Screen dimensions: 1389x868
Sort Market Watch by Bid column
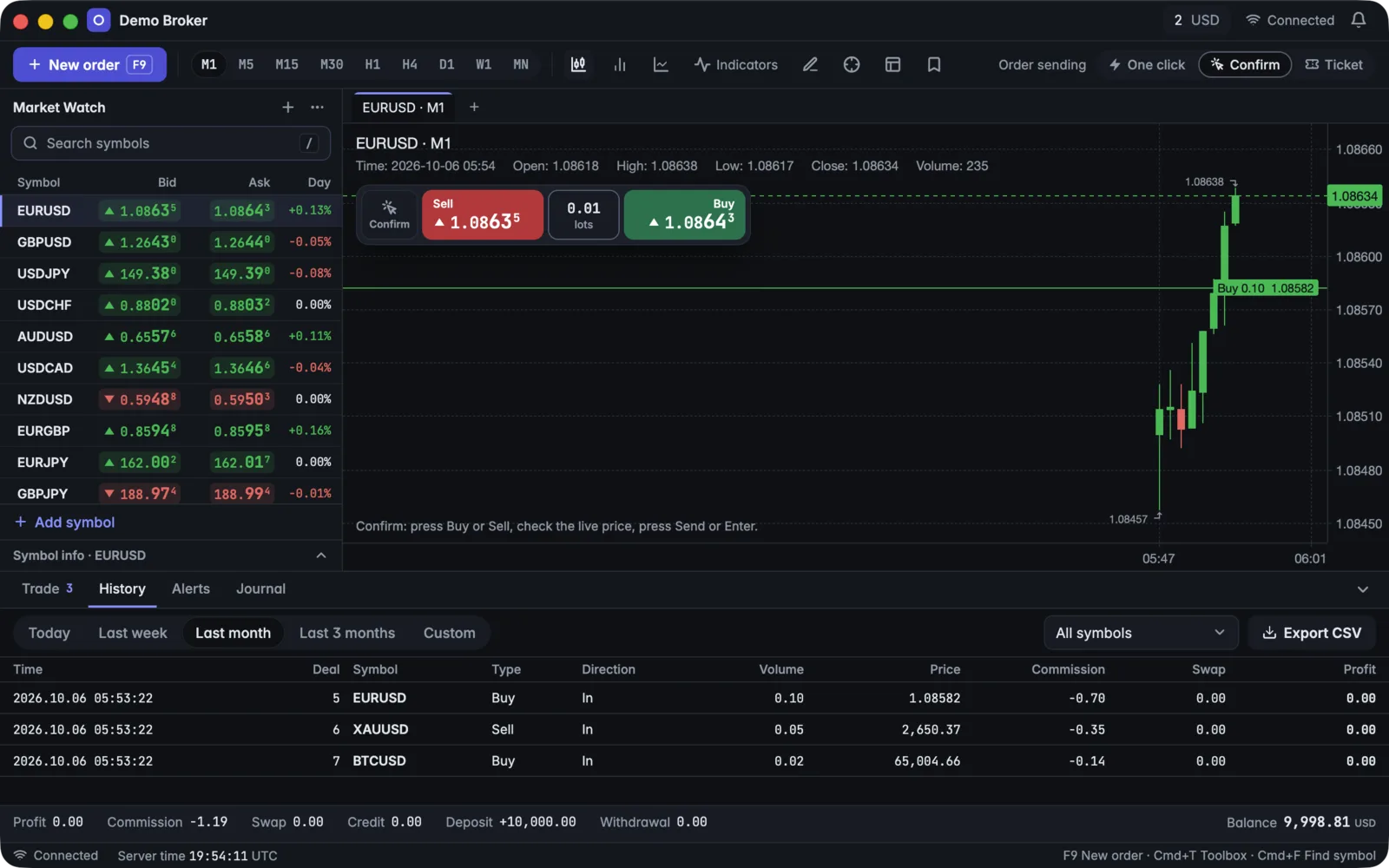(x=167, y=182)
